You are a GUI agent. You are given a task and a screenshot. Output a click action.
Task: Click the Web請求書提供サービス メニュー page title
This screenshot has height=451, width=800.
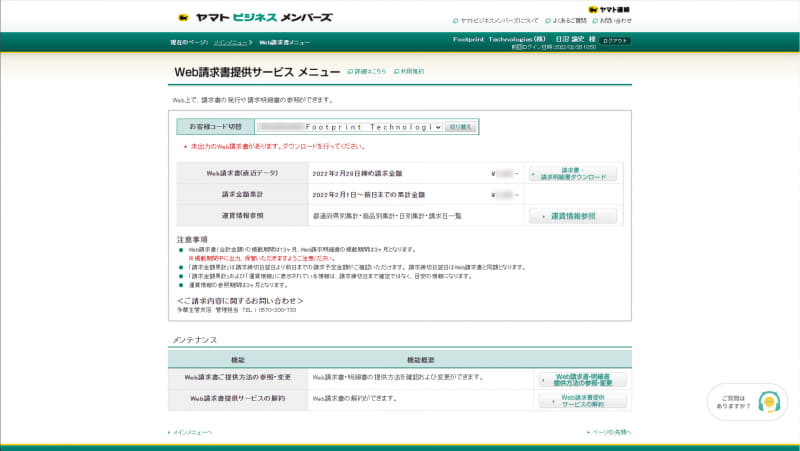click(x=257, y=72)
